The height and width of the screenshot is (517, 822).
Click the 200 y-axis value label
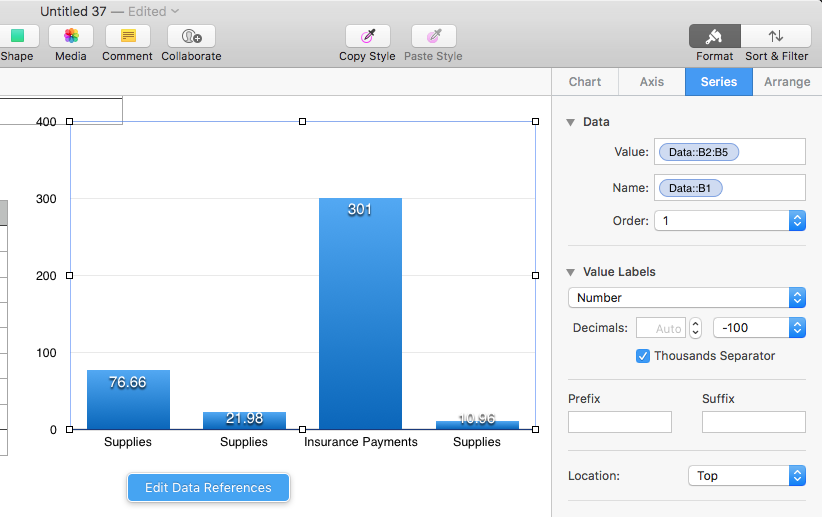click(46, 276)
